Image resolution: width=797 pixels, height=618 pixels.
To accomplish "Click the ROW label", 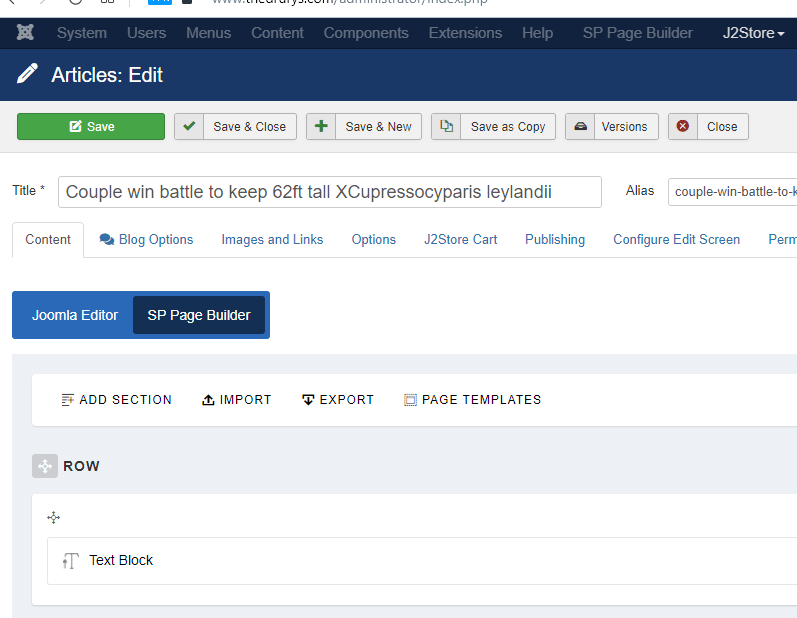I will coord(81,466).
